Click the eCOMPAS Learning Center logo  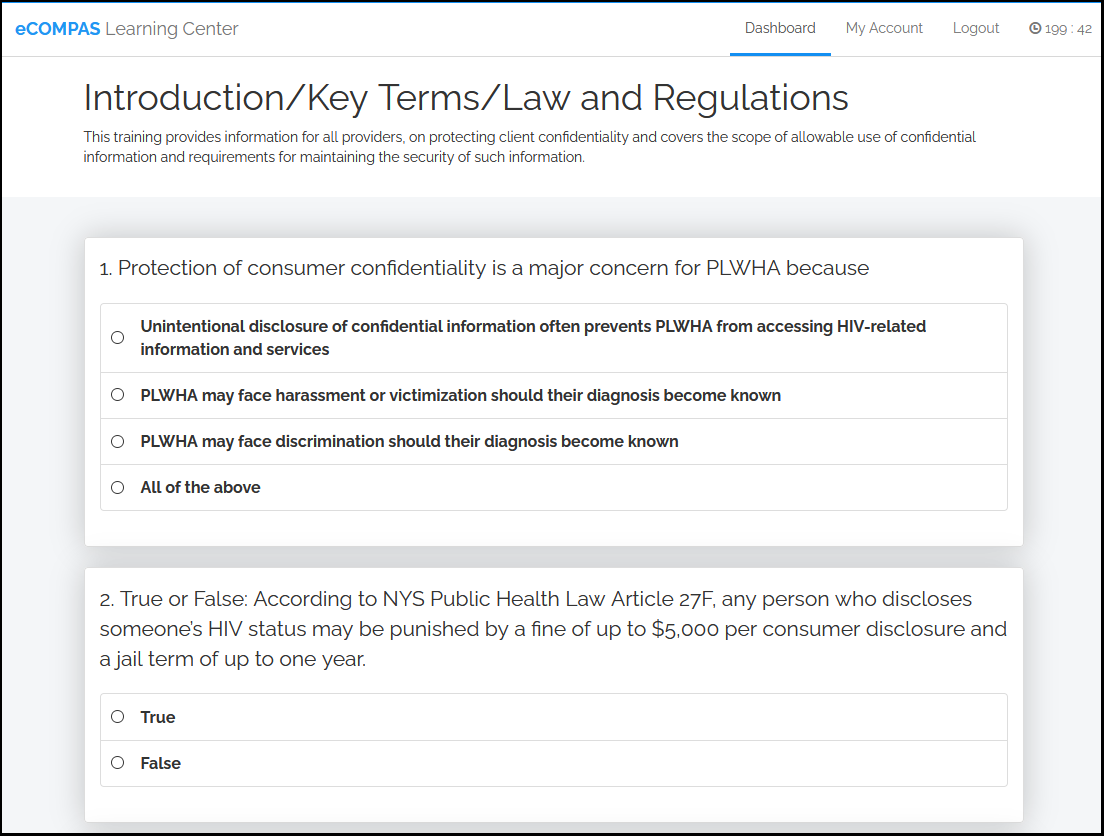coord(127,29)
